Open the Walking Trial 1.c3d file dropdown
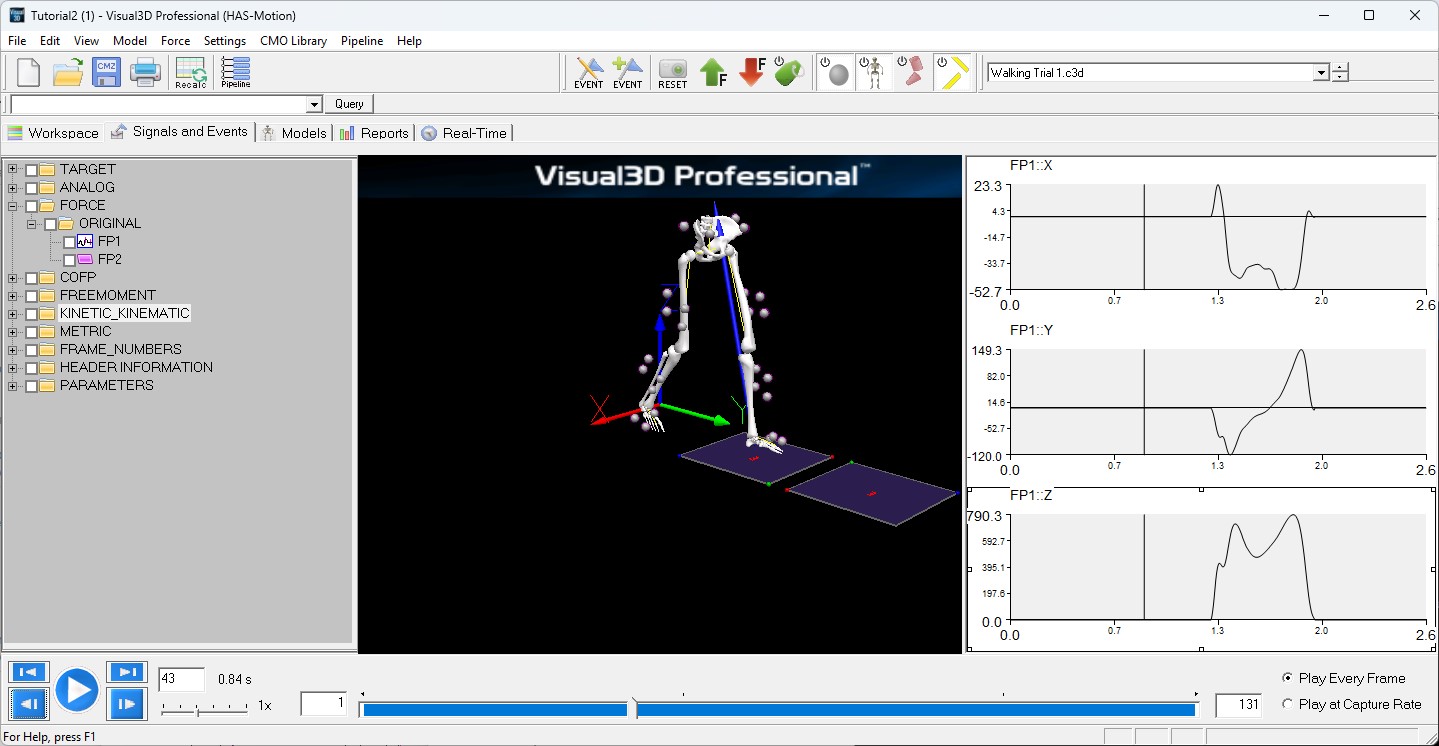Viewport: 1439px width, 746px height. point(1321,73)
